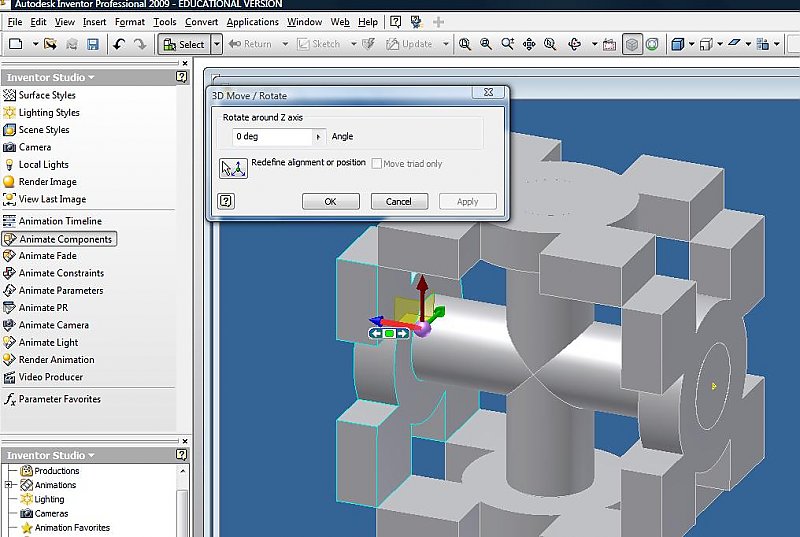Screen dimensions: 800x537
Task: Expand the Animations tree node
Action: [x=9, y=485]
